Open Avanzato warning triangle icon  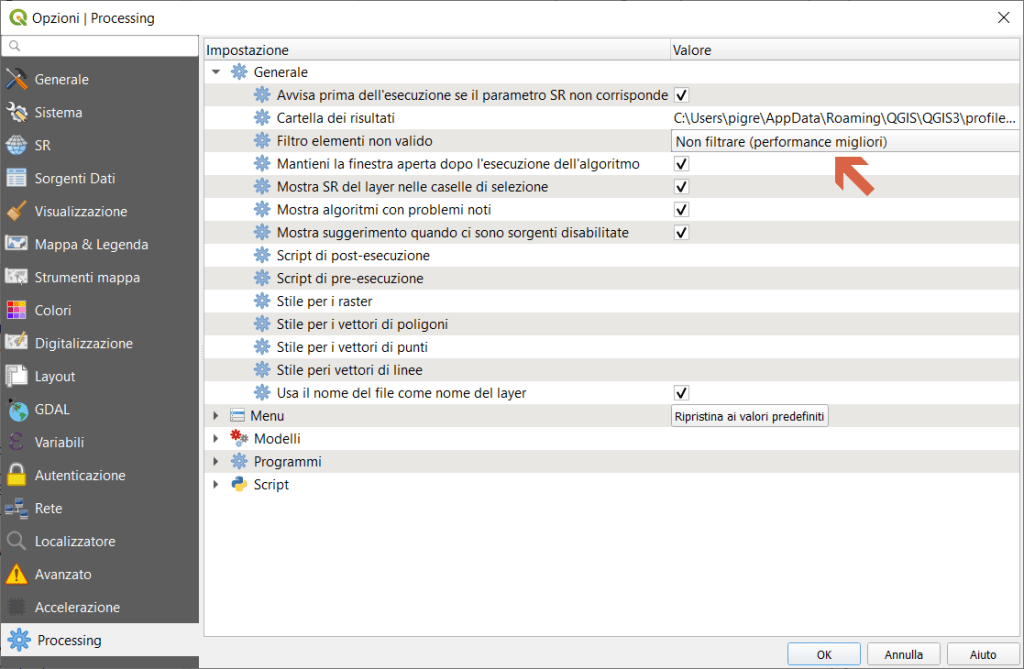pos(17,575)
